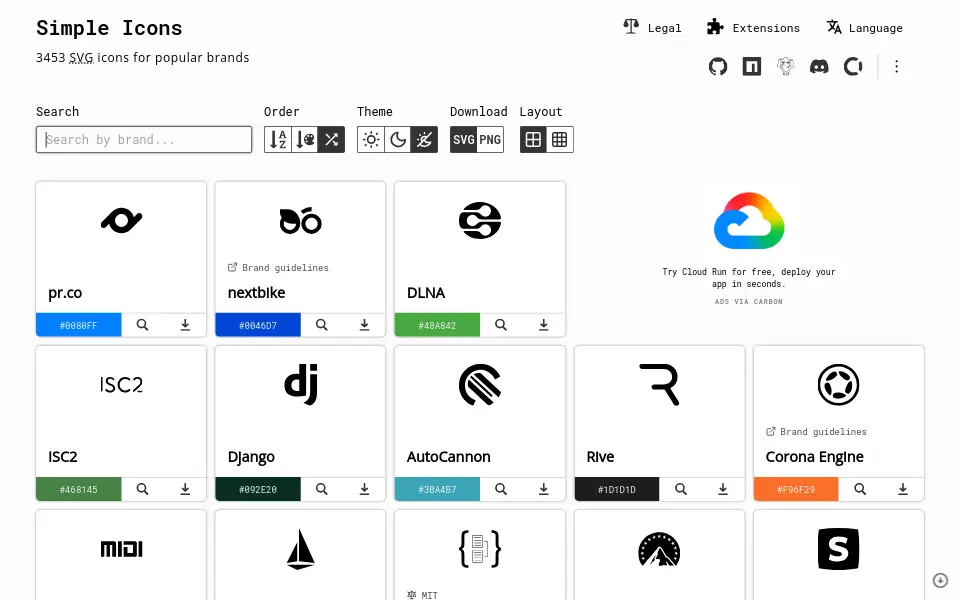Screen dimensions: 960x600
Task: Click the nextbike brand icon
Action: [x=301, y=220]
